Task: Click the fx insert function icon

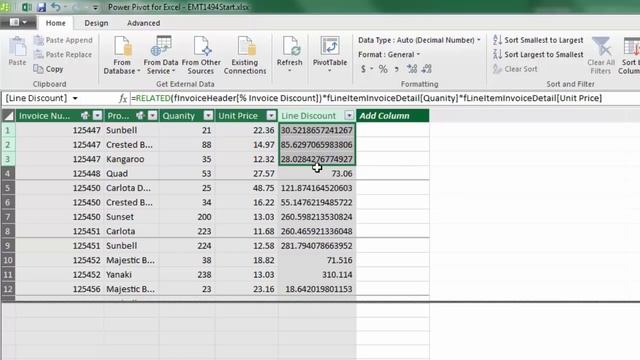Action: [123, 98]
